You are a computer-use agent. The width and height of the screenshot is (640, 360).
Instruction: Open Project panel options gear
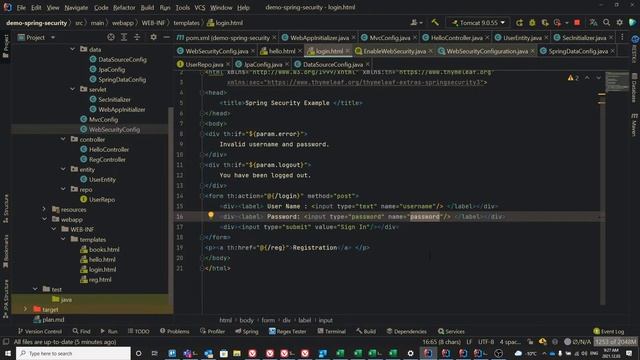pyautogui.click(x=153, y=37)
